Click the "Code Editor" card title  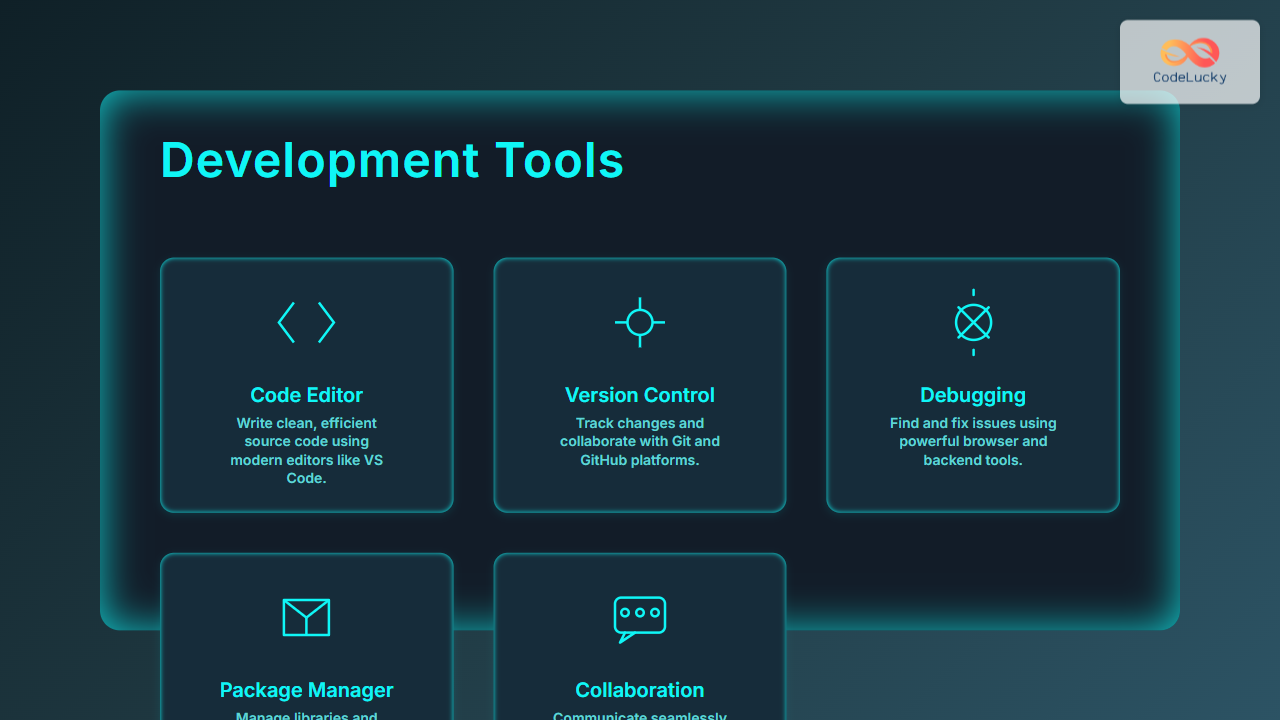point(306,395)
